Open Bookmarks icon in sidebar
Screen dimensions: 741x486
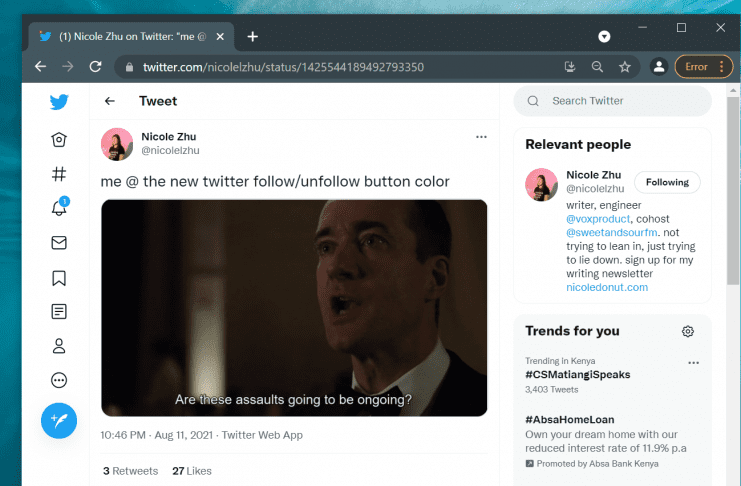tap(59, 278)
